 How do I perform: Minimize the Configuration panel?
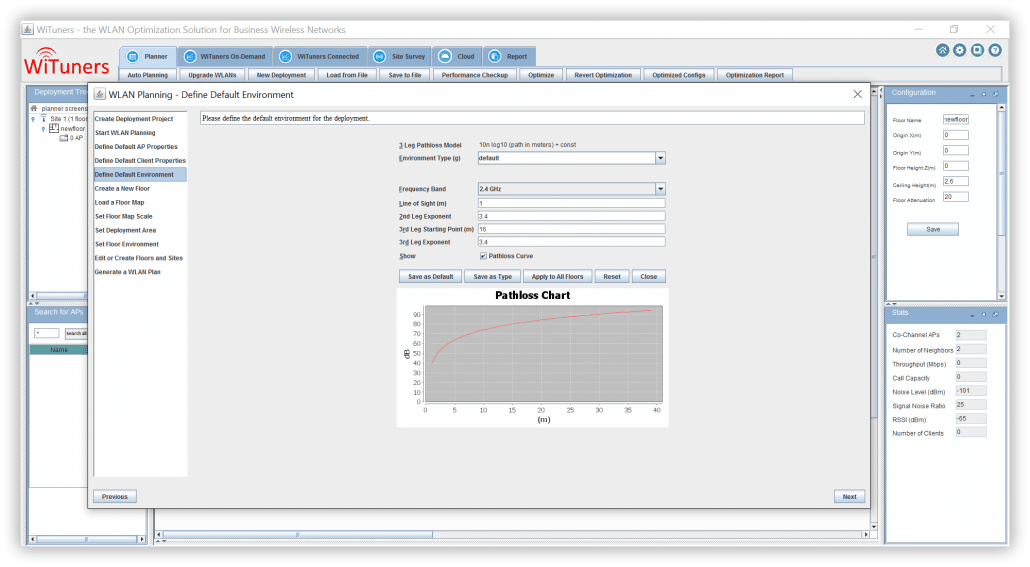(x=972, y=95)
